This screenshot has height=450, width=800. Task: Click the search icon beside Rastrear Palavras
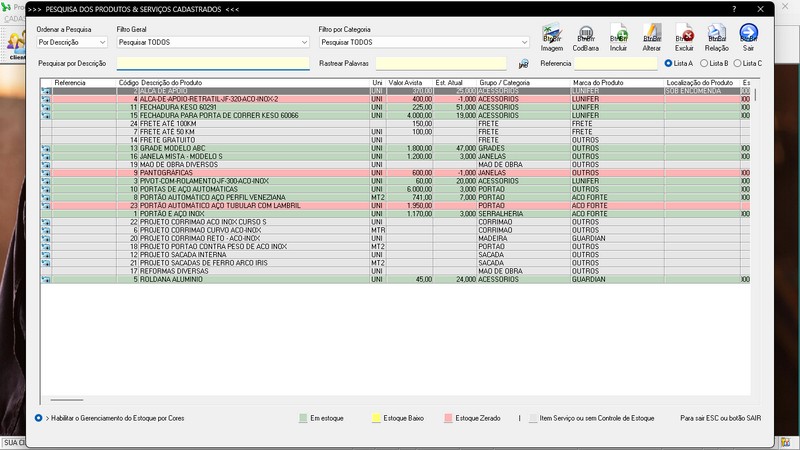(523, 64)
